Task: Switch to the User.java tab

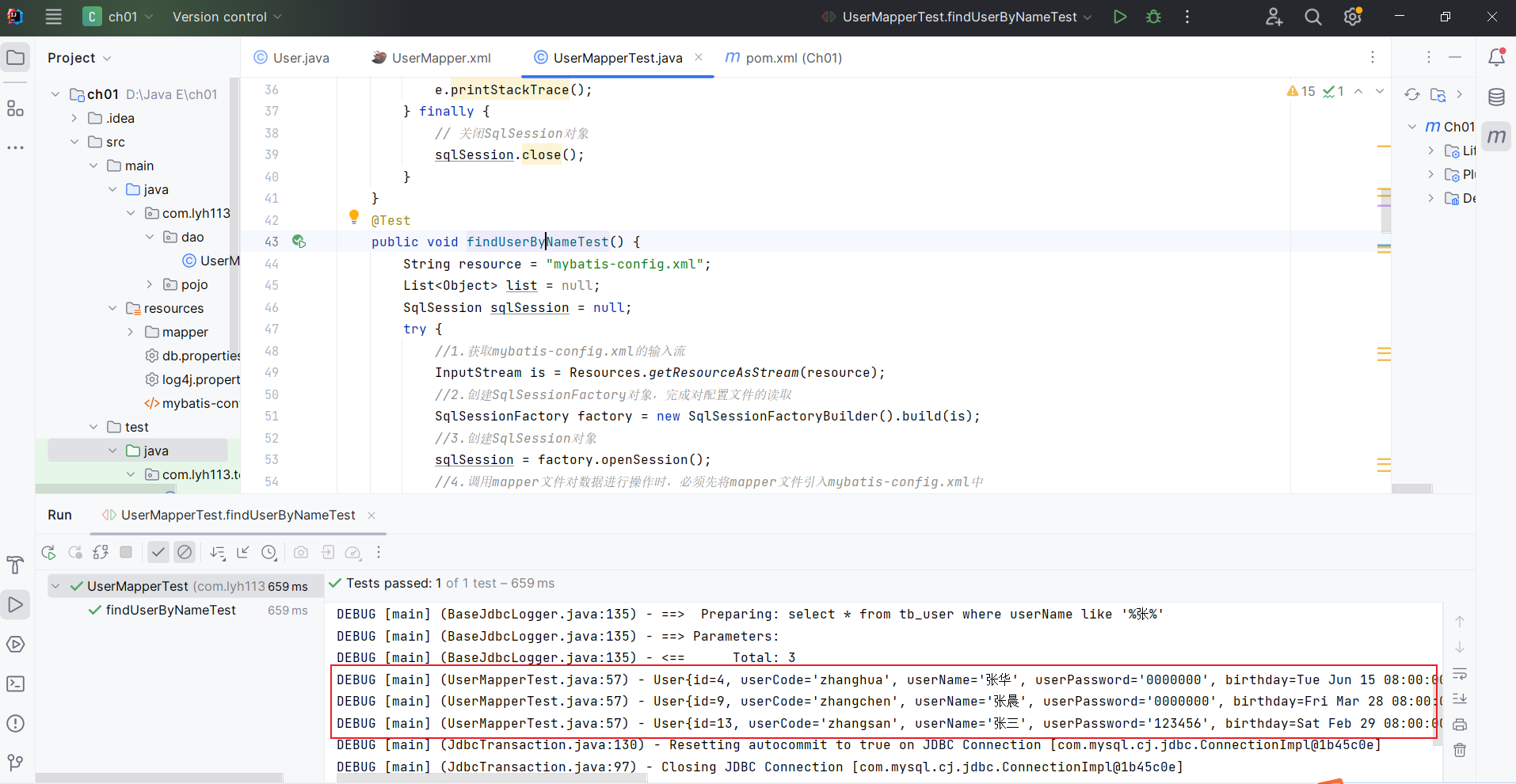Action: pos(291,58)
